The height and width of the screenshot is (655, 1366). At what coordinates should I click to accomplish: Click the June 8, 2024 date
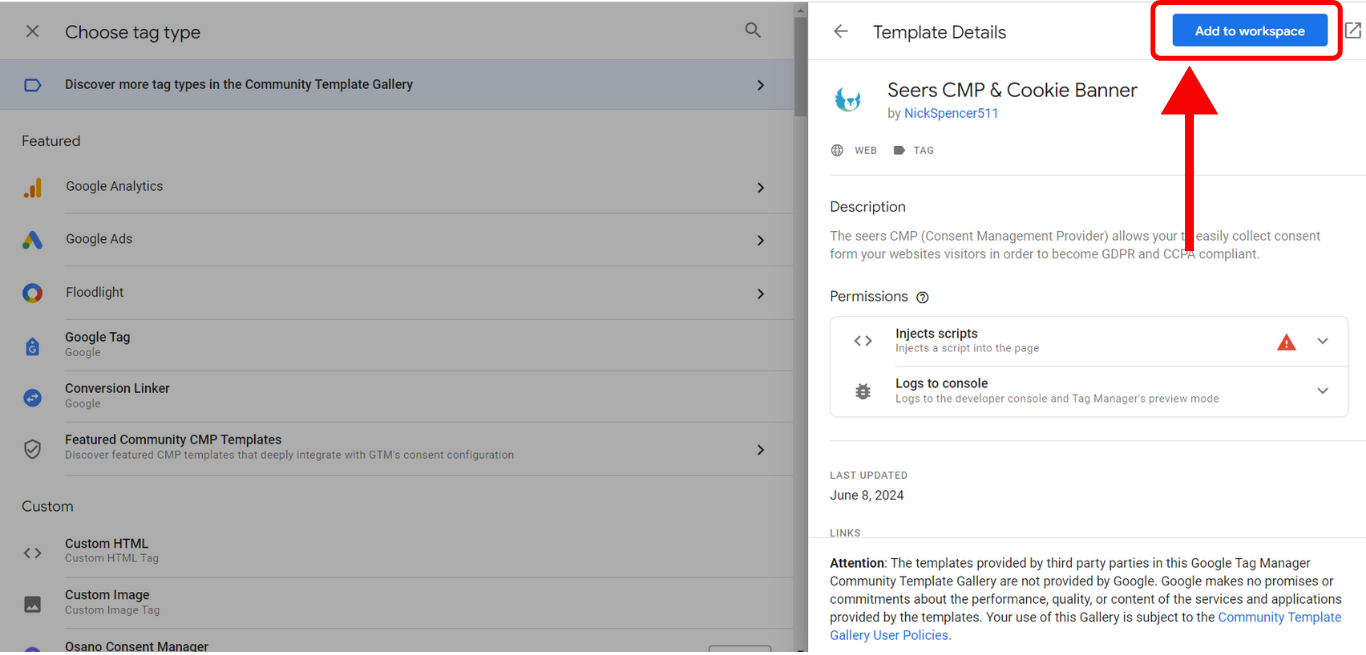(867, 495)
